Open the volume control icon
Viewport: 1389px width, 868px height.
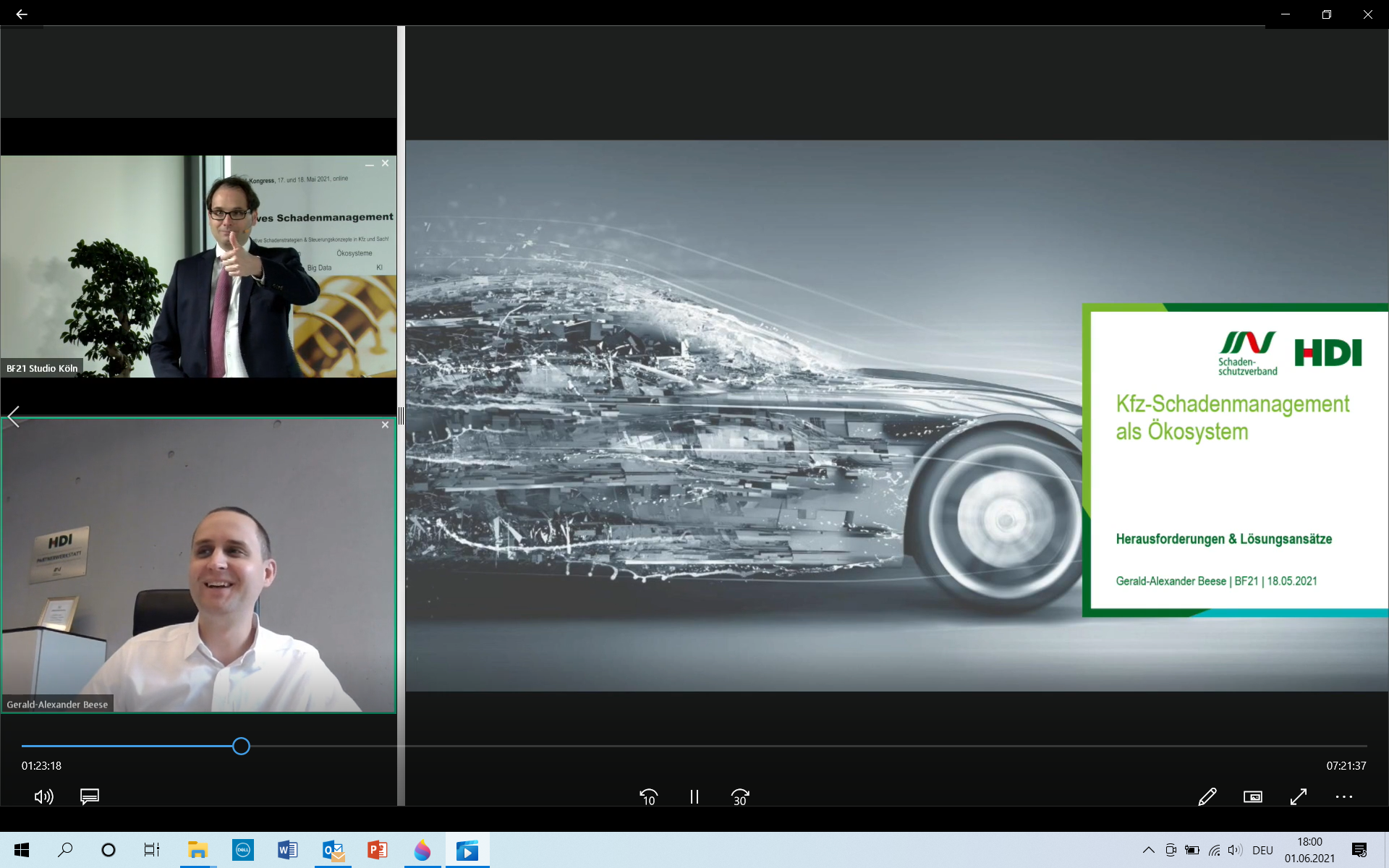(43, 796)
